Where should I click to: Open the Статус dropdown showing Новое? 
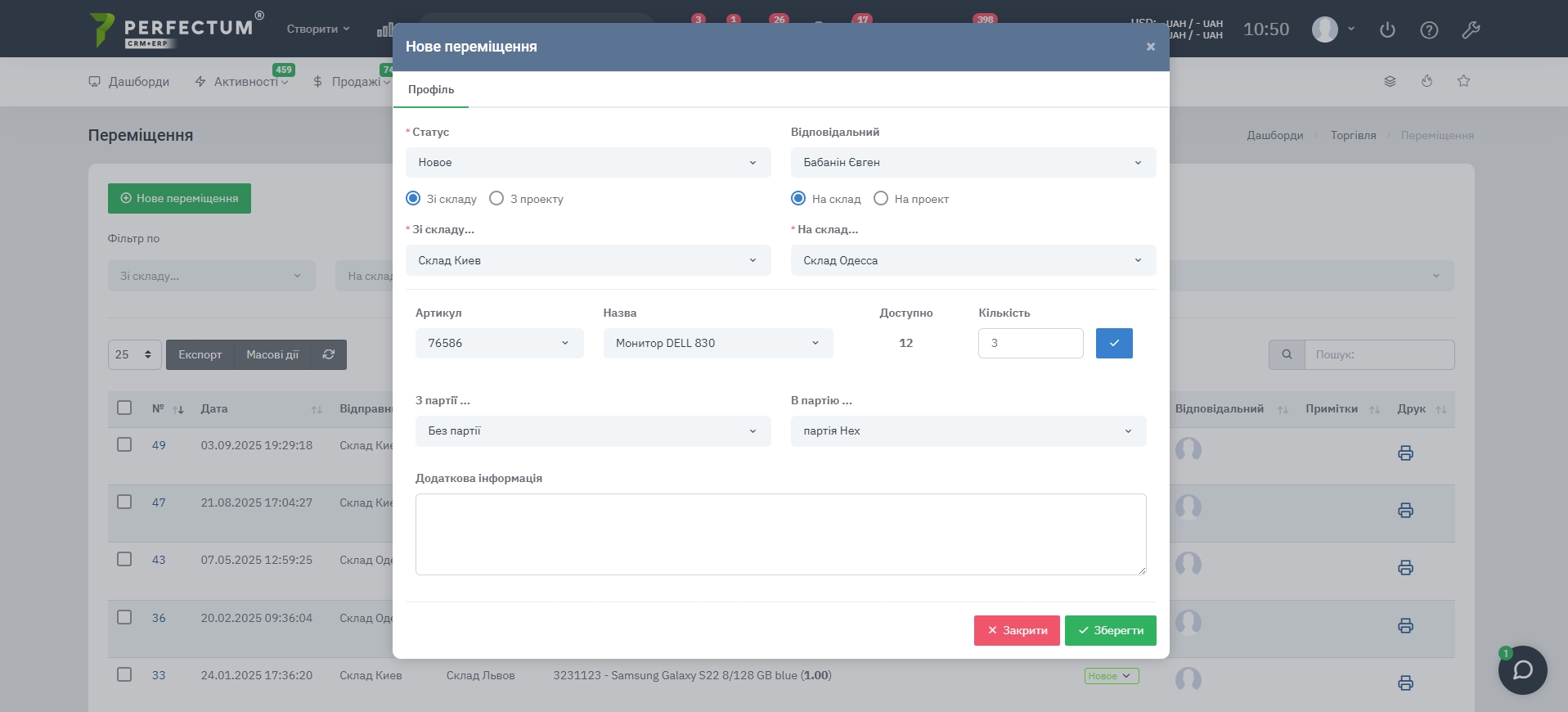pyautogui.click(x=587, y=163)
